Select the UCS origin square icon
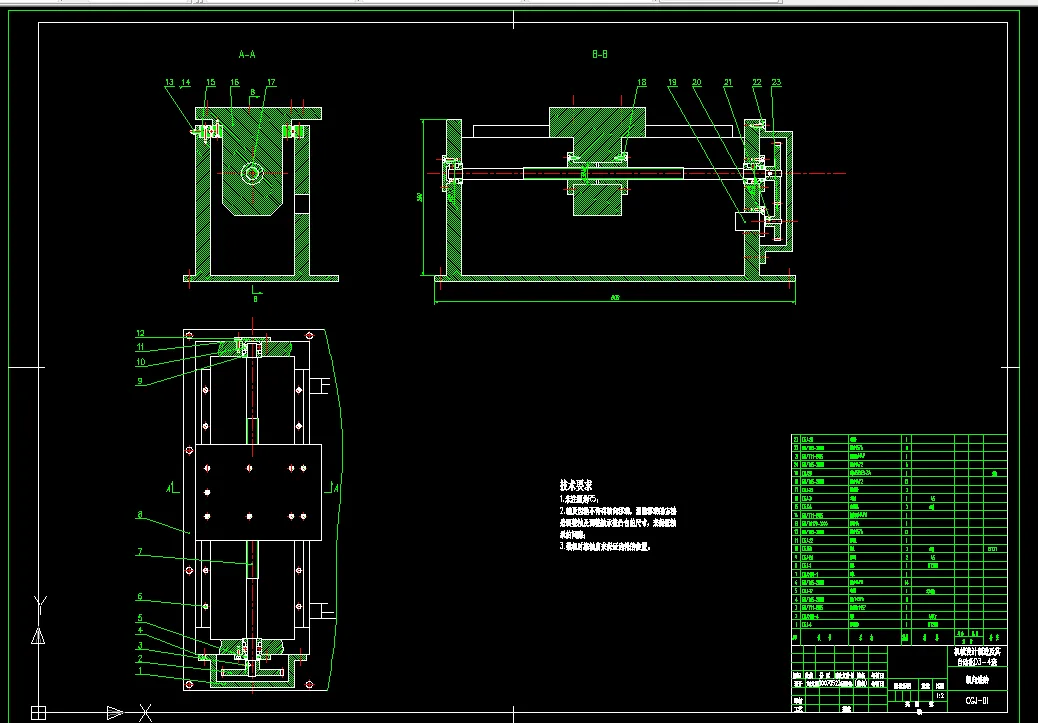1038x723 pixels. point(38,713)
